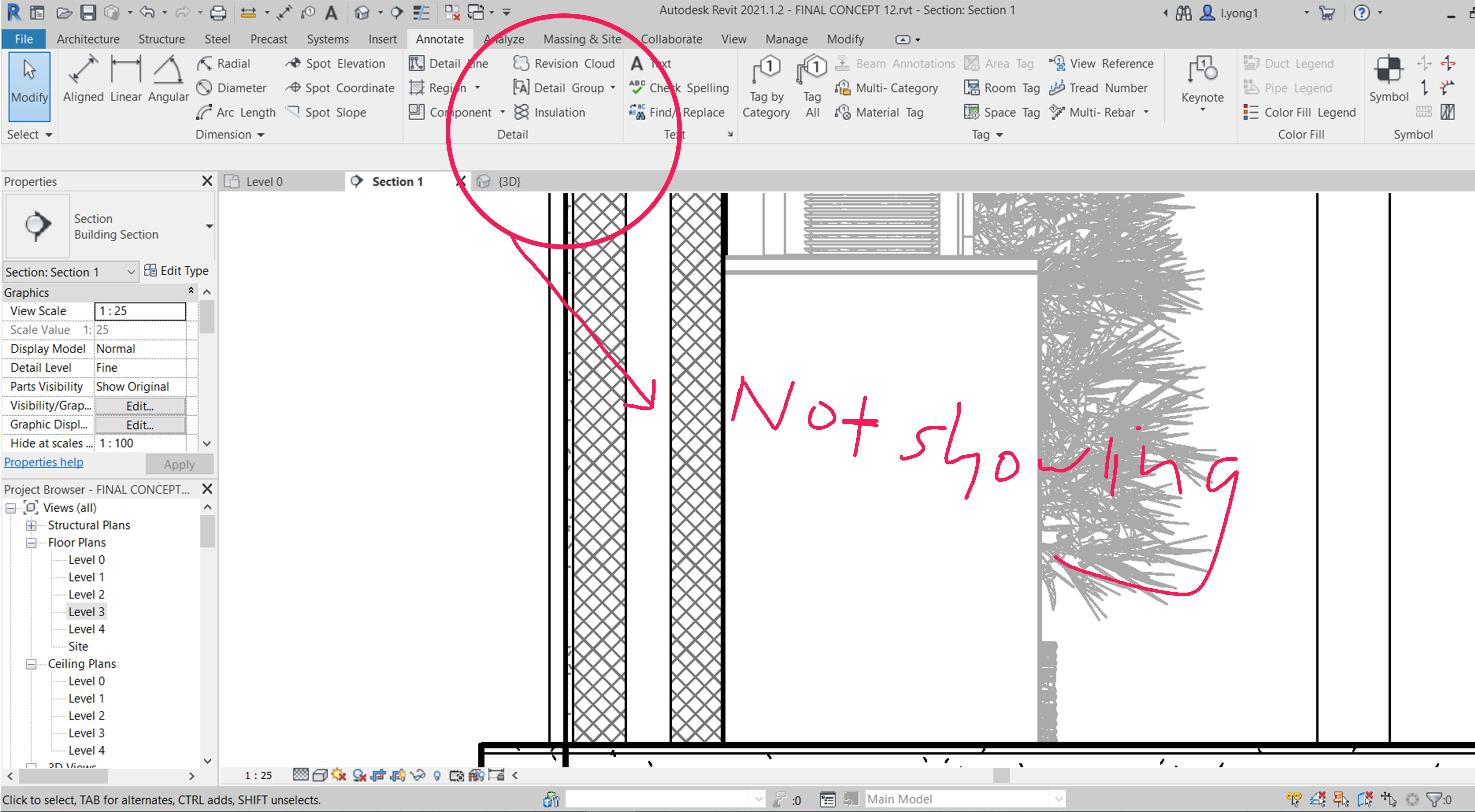
Task: Toggle Sun Path off icon in view bar
Action: click(339, 775)
